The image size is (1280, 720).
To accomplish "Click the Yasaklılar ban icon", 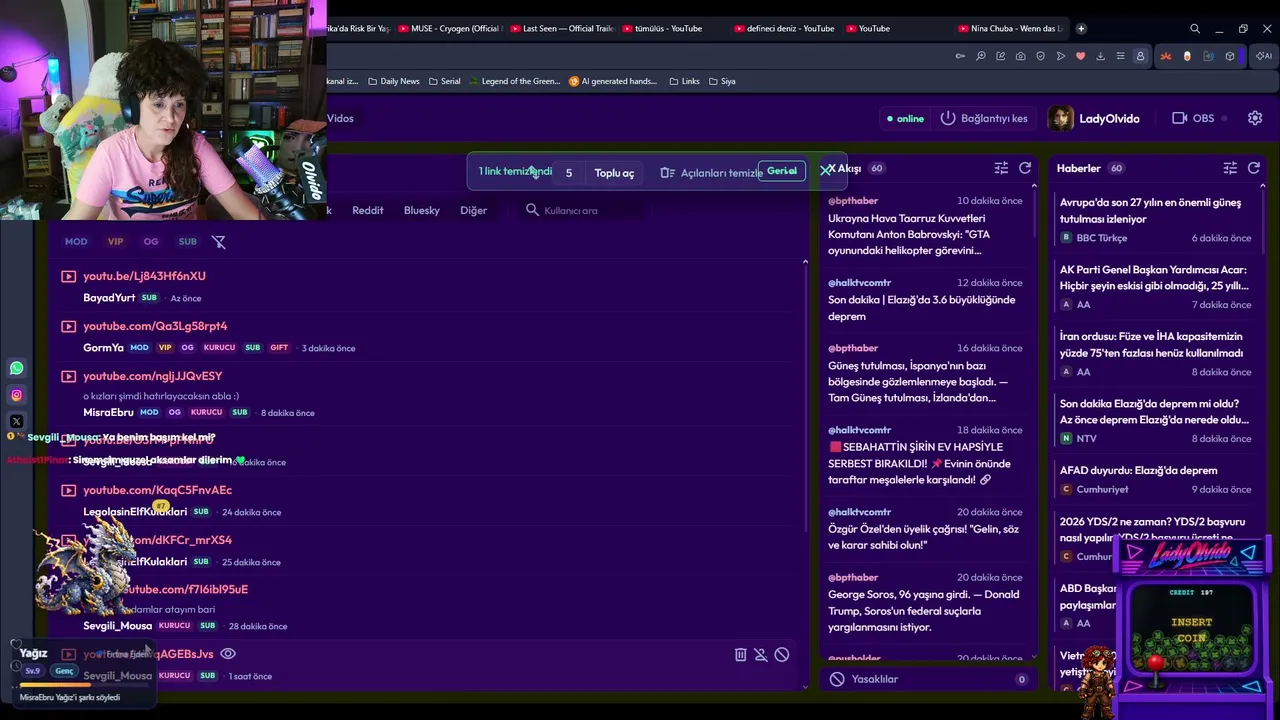I will (x=837, y=679).
